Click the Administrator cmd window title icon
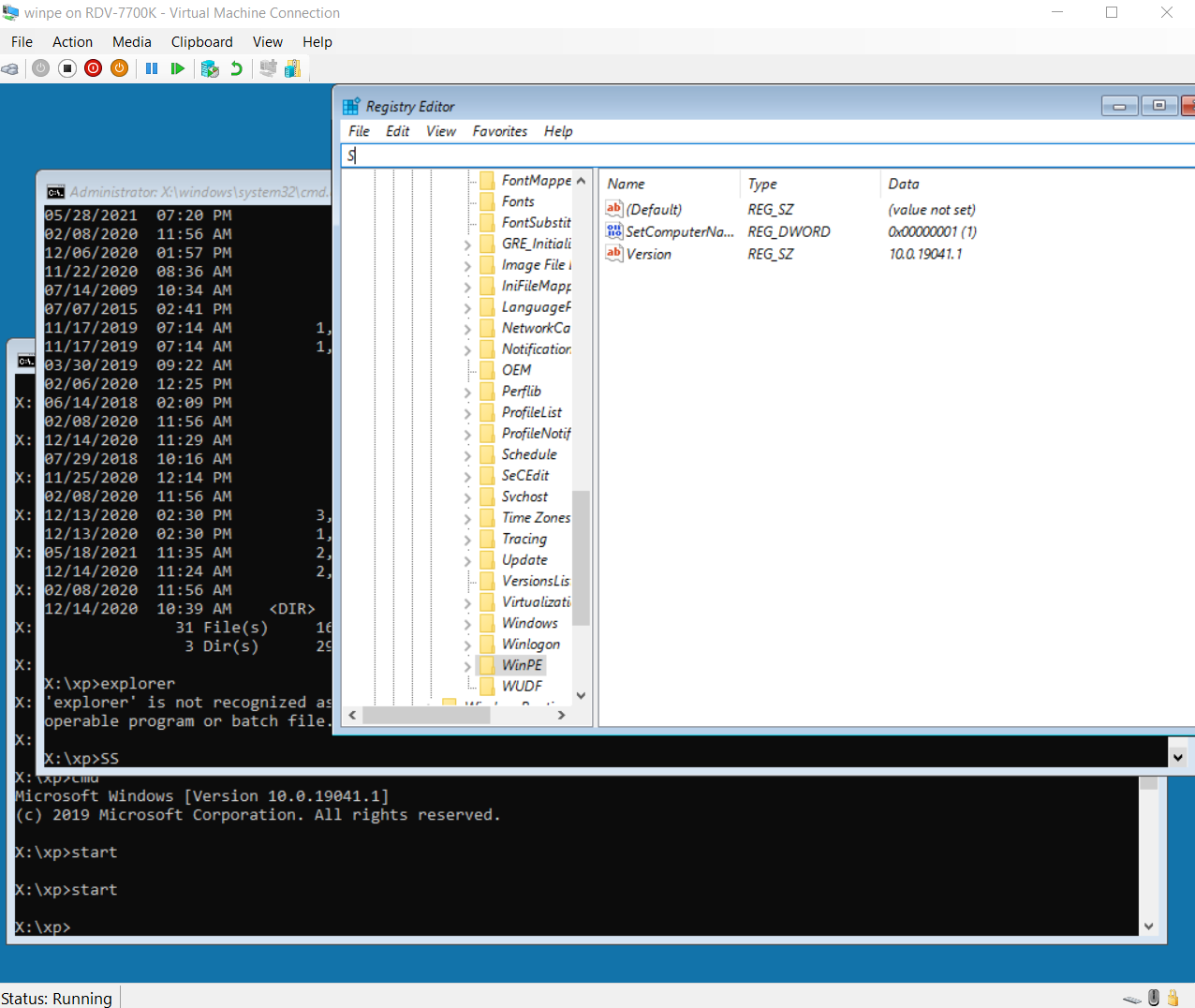 pyautogui.click(x=56, y=192)
